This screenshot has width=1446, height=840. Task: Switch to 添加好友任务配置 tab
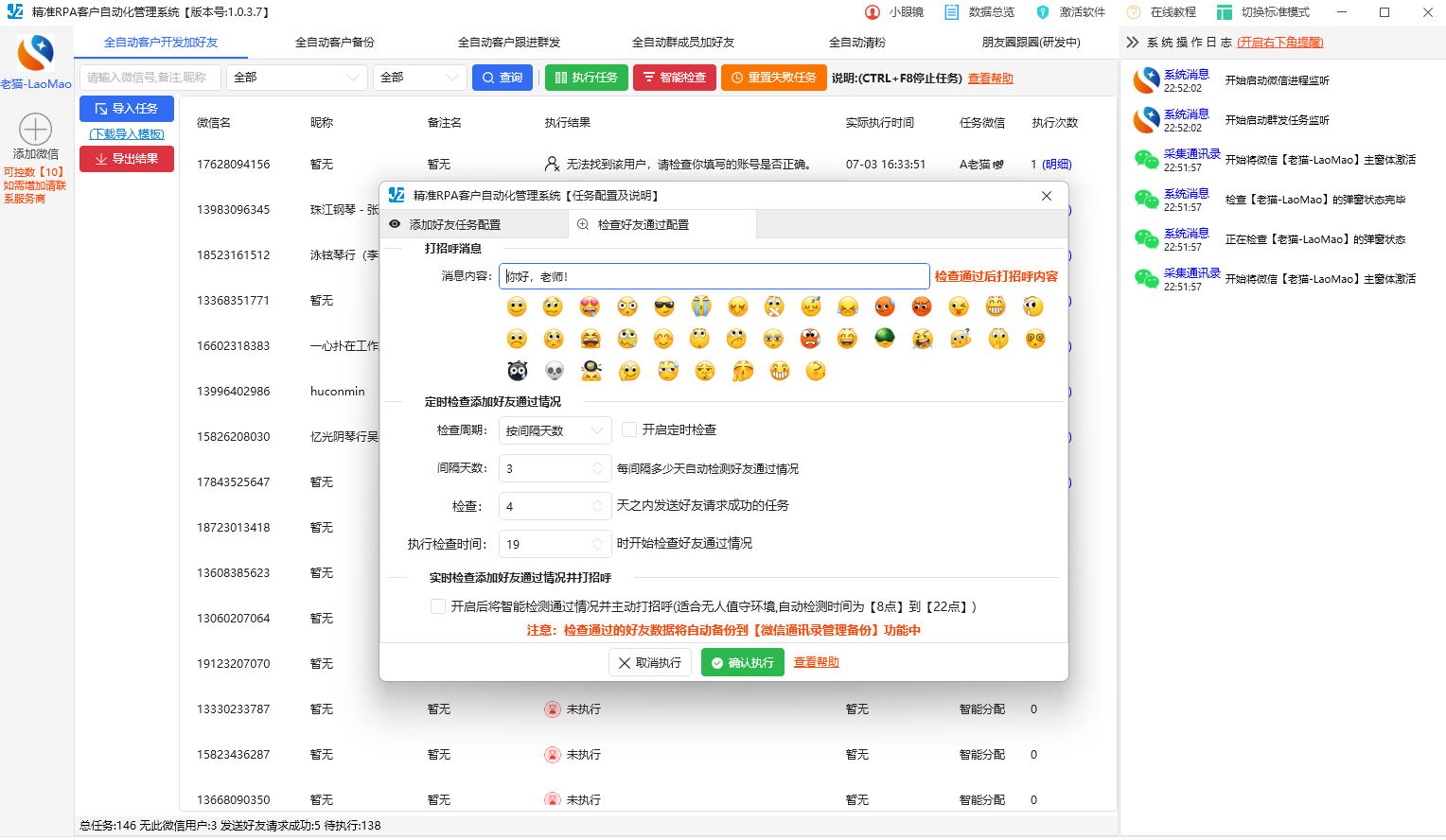(x=473, y=224)
